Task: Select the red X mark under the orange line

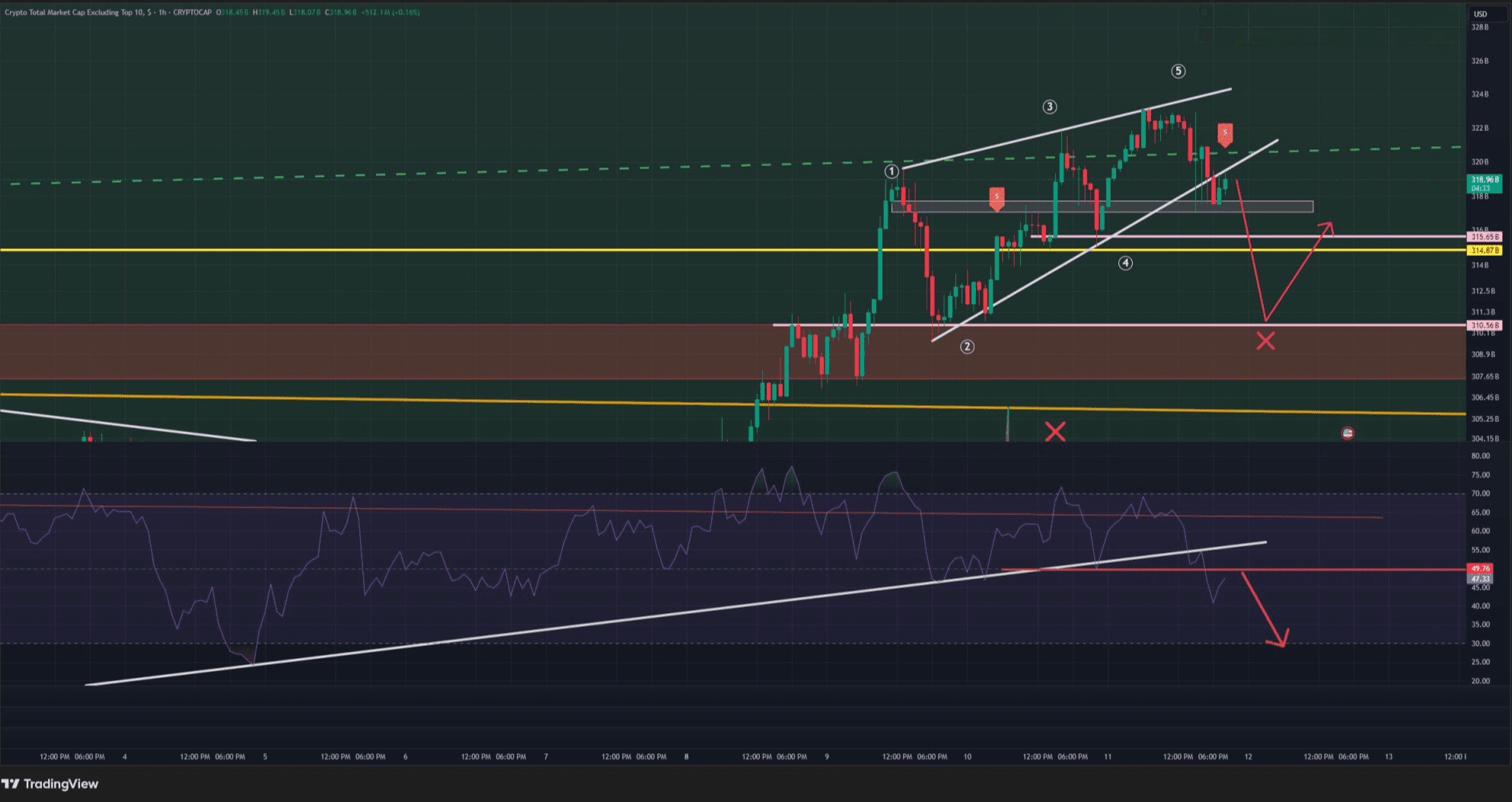Action: [x=1055, y=433]
